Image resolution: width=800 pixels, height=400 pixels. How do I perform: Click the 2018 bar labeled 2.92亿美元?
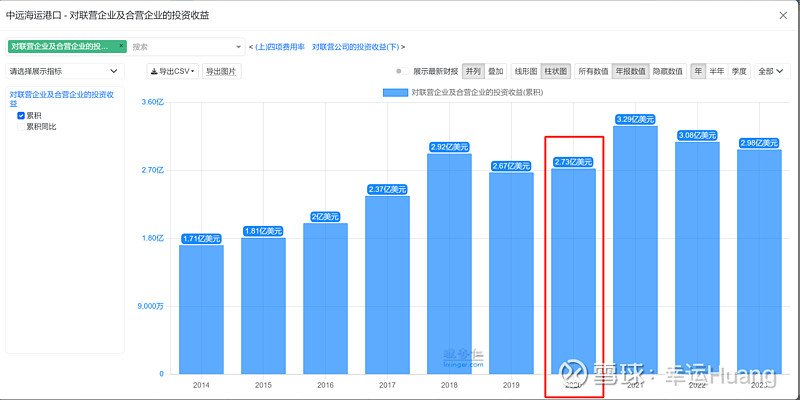449,264
